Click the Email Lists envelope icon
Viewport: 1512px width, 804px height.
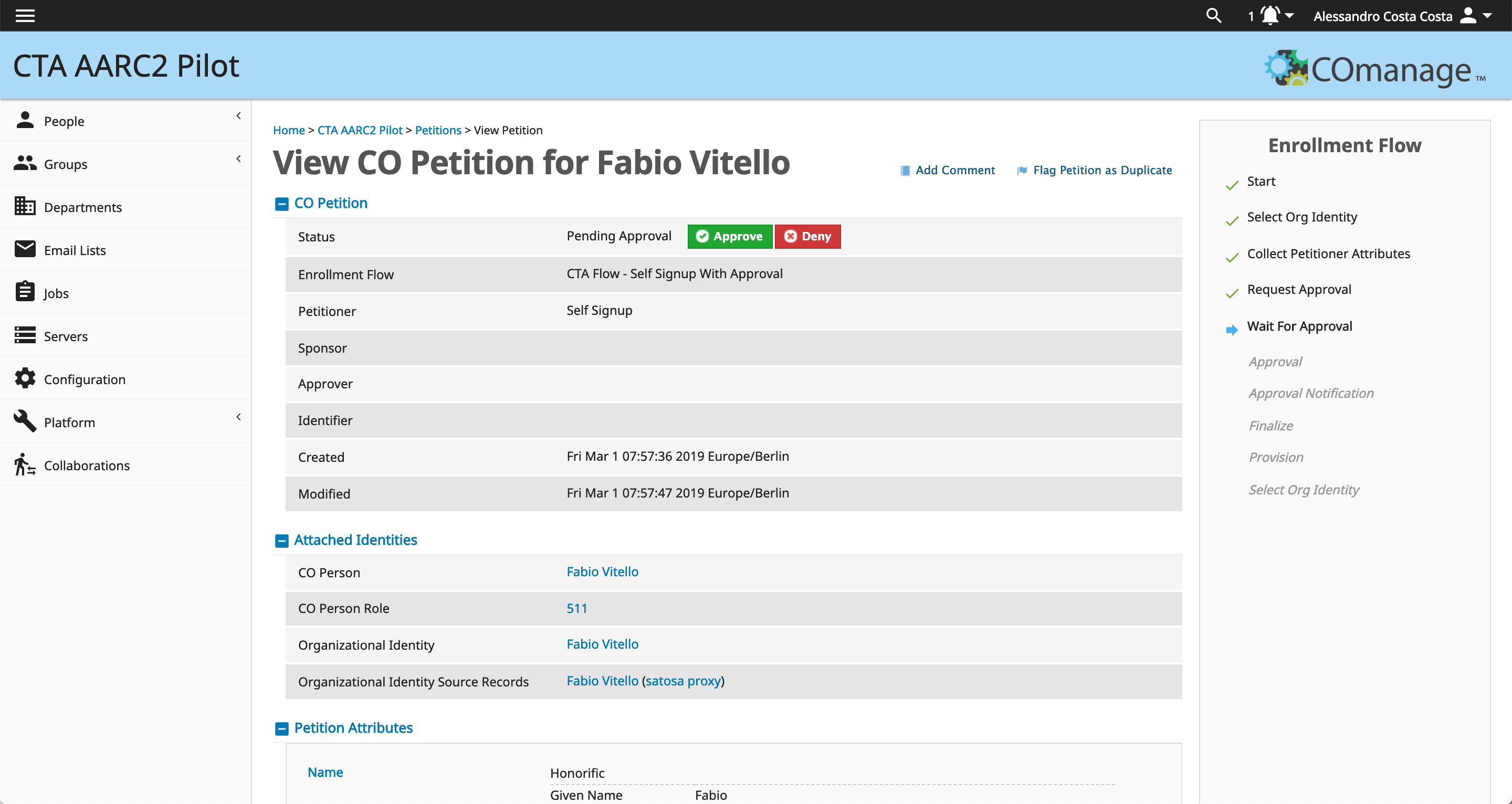25,249
